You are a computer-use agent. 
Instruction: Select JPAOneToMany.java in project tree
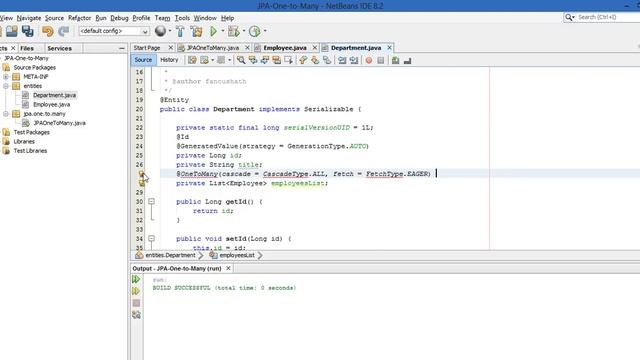[x=59, y=123]
